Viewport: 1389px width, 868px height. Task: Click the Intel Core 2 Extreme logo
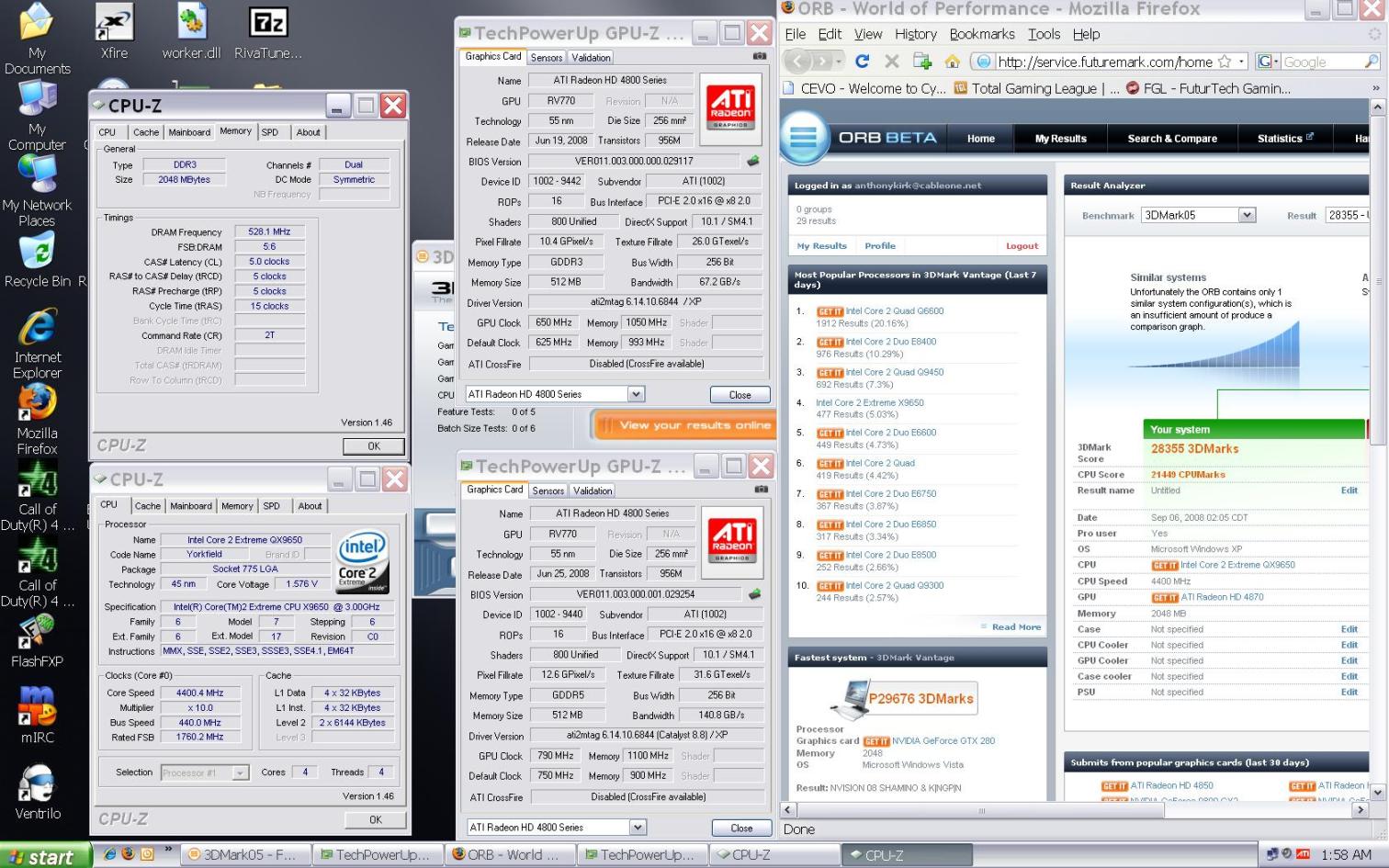point(361,560)
